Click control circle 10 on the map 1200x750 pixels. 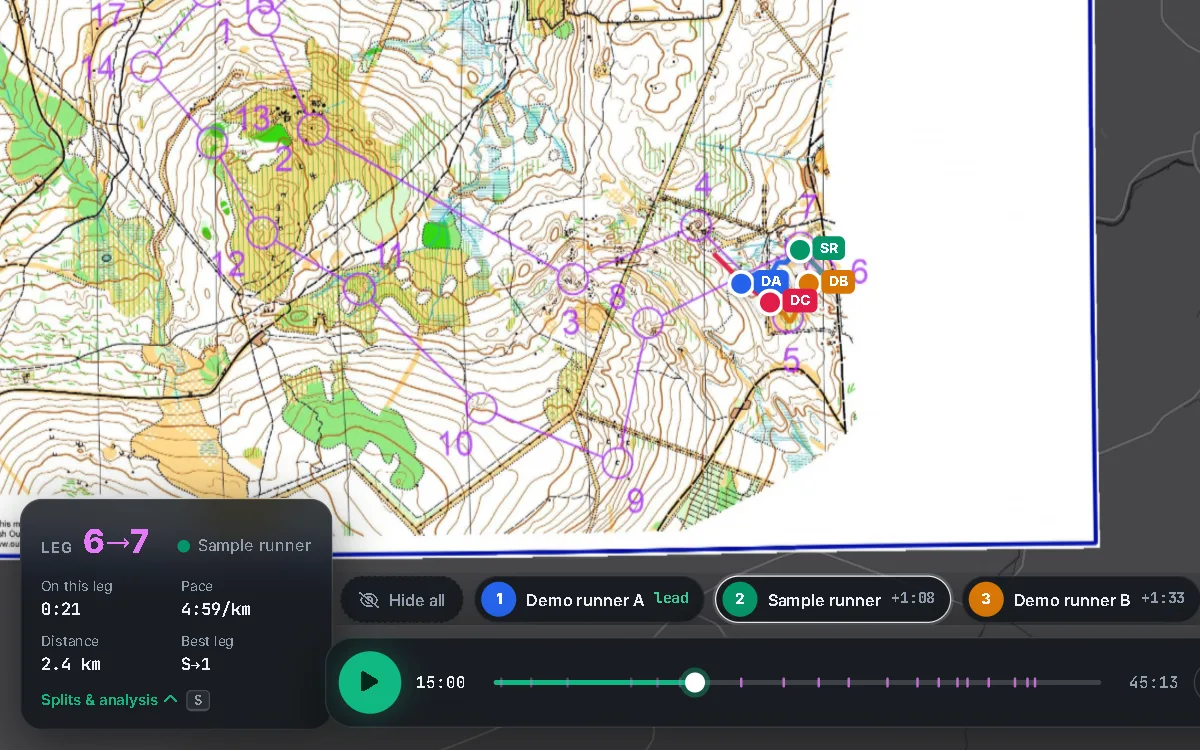tap(482, 408)
